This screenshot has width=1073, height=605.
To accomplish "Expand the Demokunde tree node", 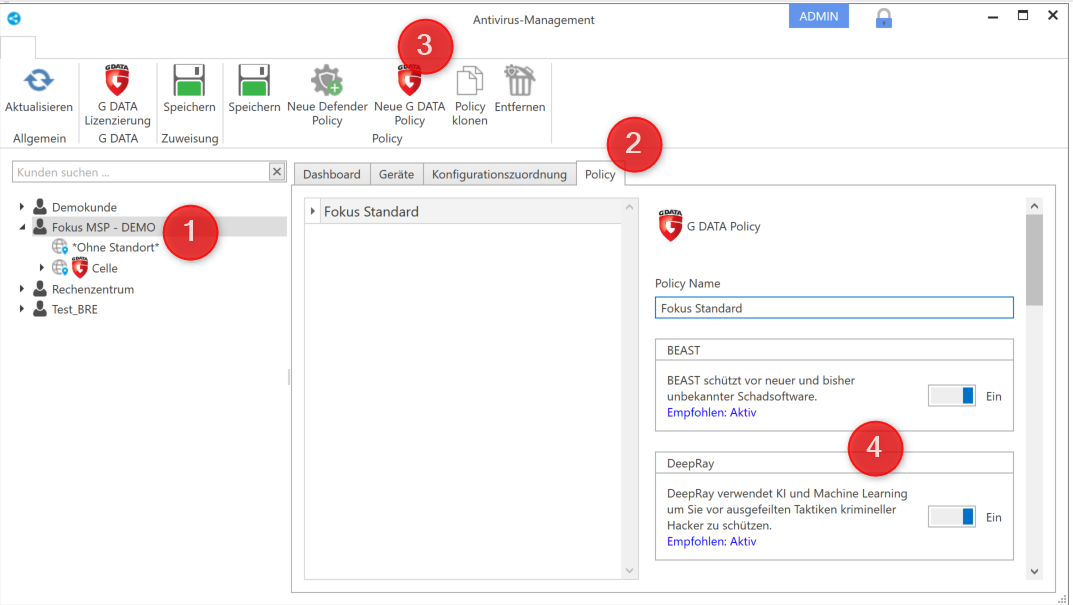I will click(x=22, y=207).
